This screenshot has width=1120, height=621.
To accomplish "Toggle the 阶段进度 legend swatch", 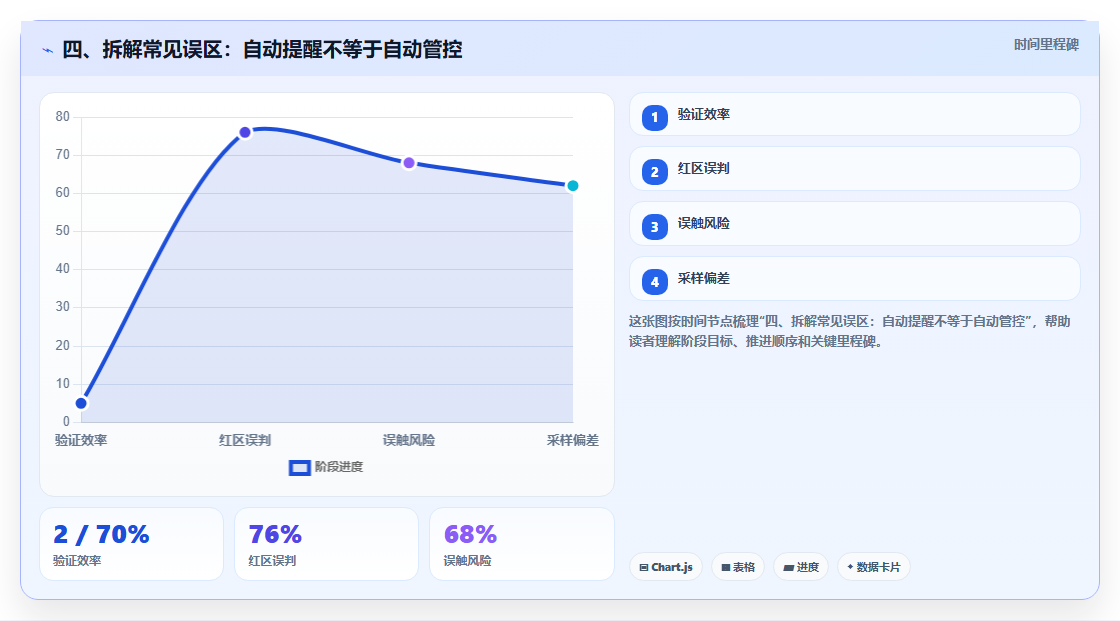I will [299, 468].
